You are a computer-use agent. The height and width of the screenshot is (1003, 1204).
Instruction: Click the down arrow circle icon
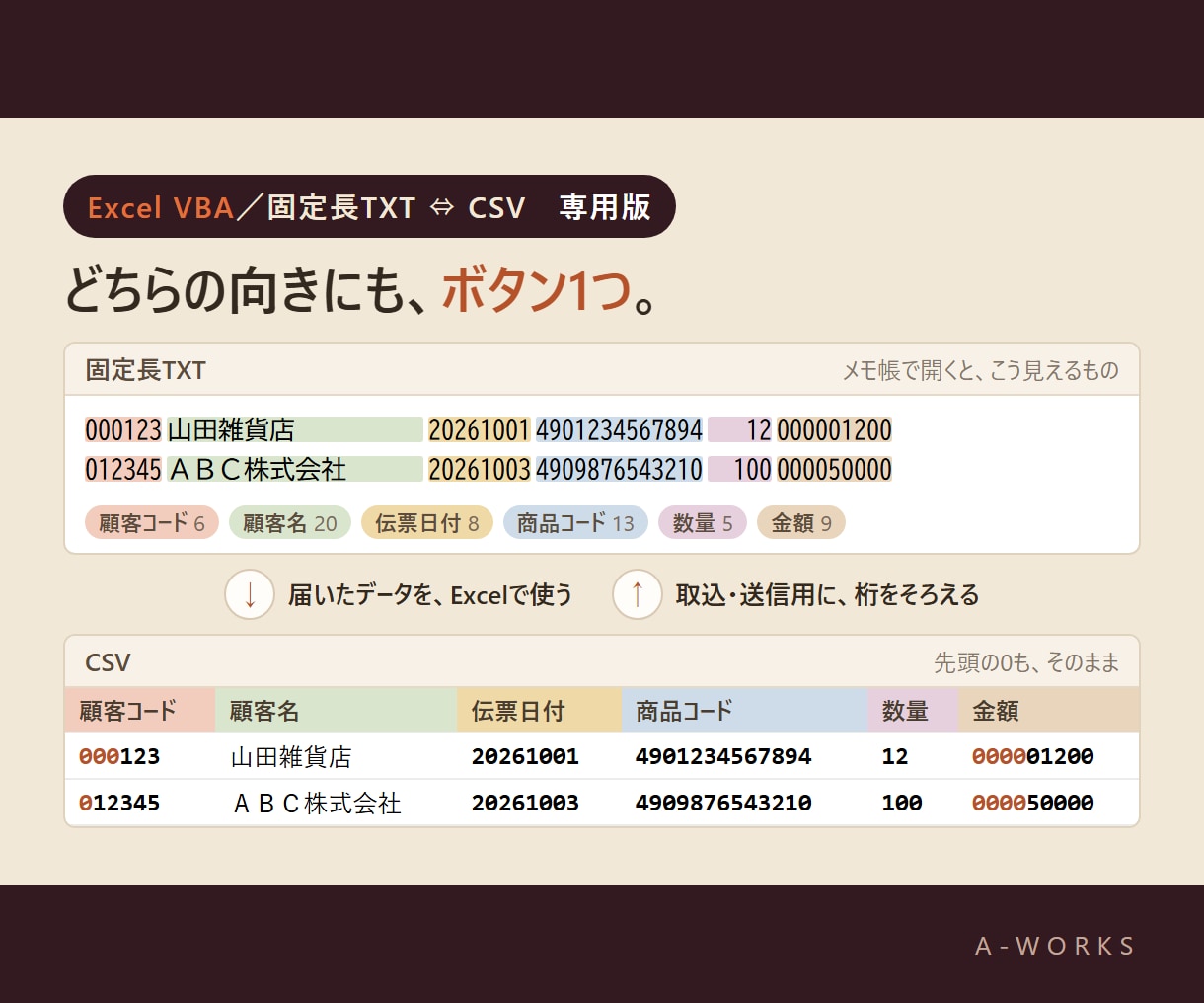pyautogui.click(x=250, y=595)
